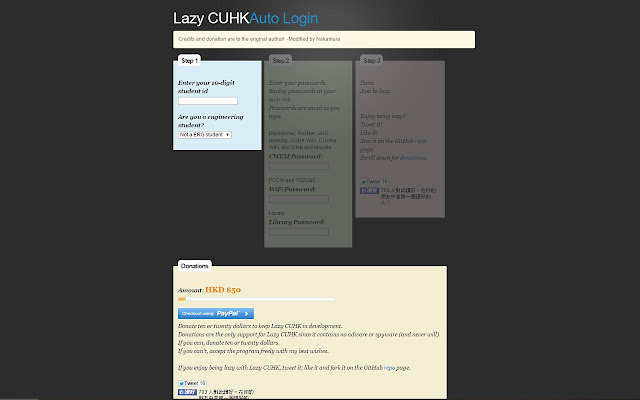The height and width of the screenshot is (400, 640).
Task: Click the 'HKD $50' amount value
Action: (x=223, y=290)
